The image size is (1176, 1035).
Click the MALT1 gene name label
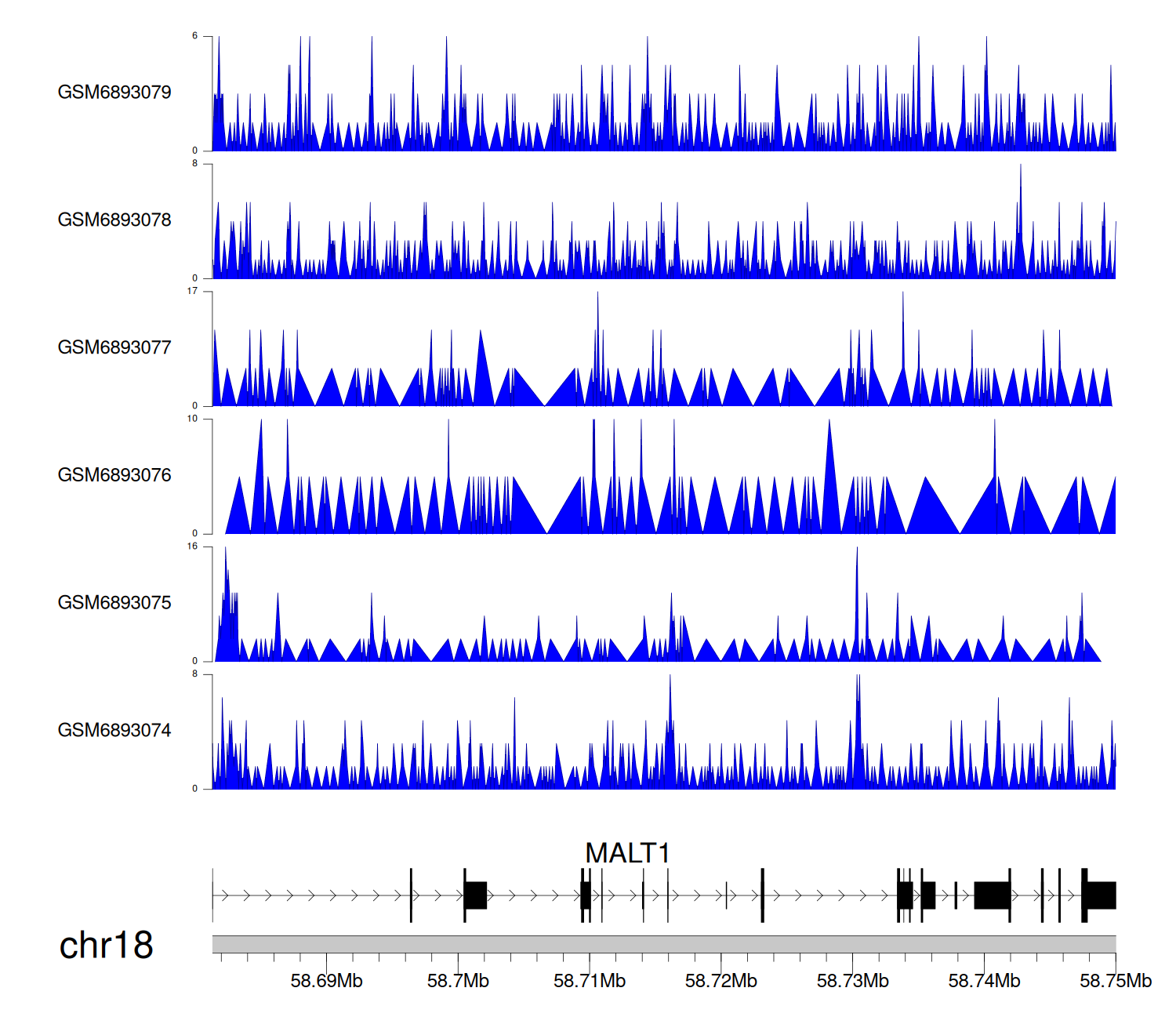(x=627, y=853)
